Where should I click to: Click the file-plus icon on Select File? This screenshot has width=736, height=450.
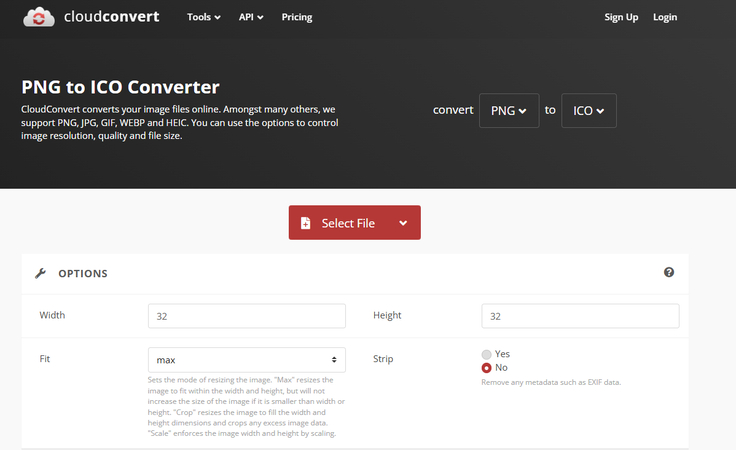coord(306,223)
